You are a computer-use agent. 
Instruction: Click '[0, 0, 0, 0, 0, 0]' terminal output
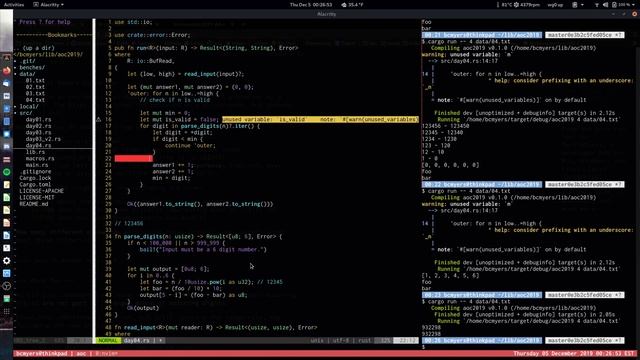pos(450,165)
